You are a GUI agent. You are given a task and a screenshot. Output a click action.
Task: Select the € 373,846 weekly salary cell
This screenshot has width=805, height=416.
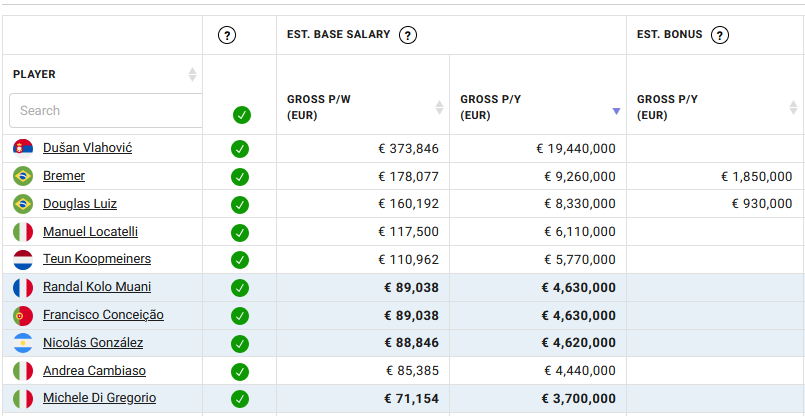coord(363,149)
